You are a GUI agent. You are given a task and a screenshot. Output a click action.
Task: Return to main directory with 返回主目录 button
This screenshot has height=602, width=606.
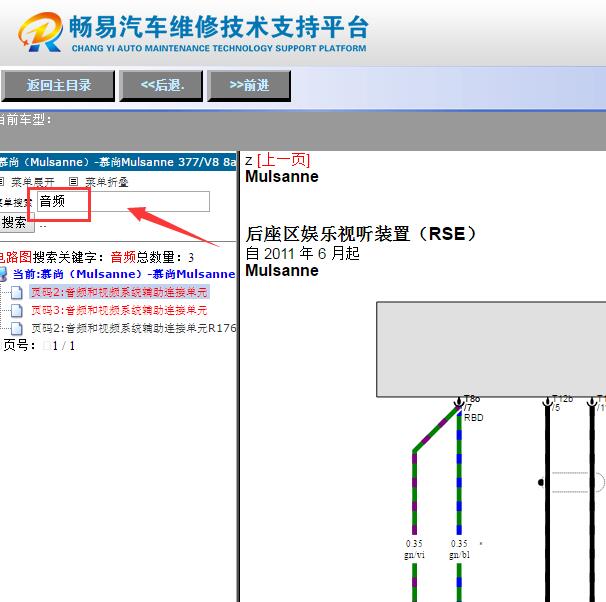[x=58, y=85]
